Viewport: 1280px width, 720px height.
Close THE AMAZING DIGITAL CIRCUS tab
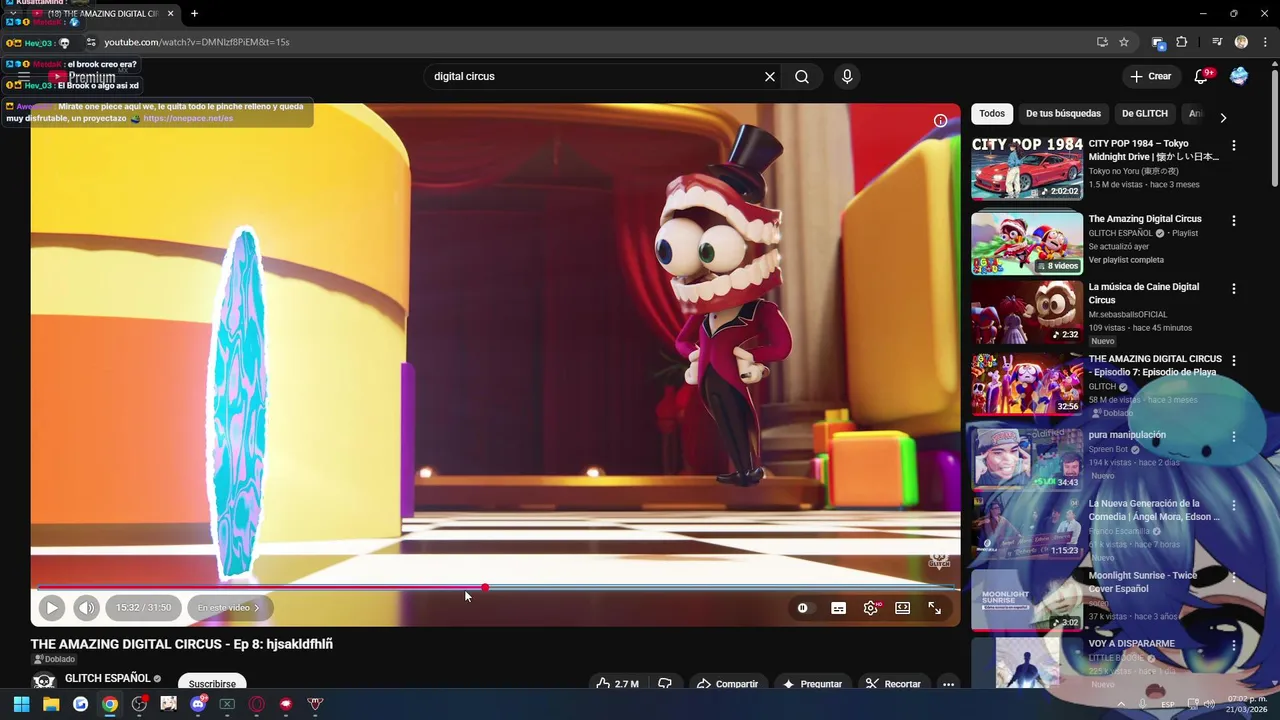(x=170, y=14)
